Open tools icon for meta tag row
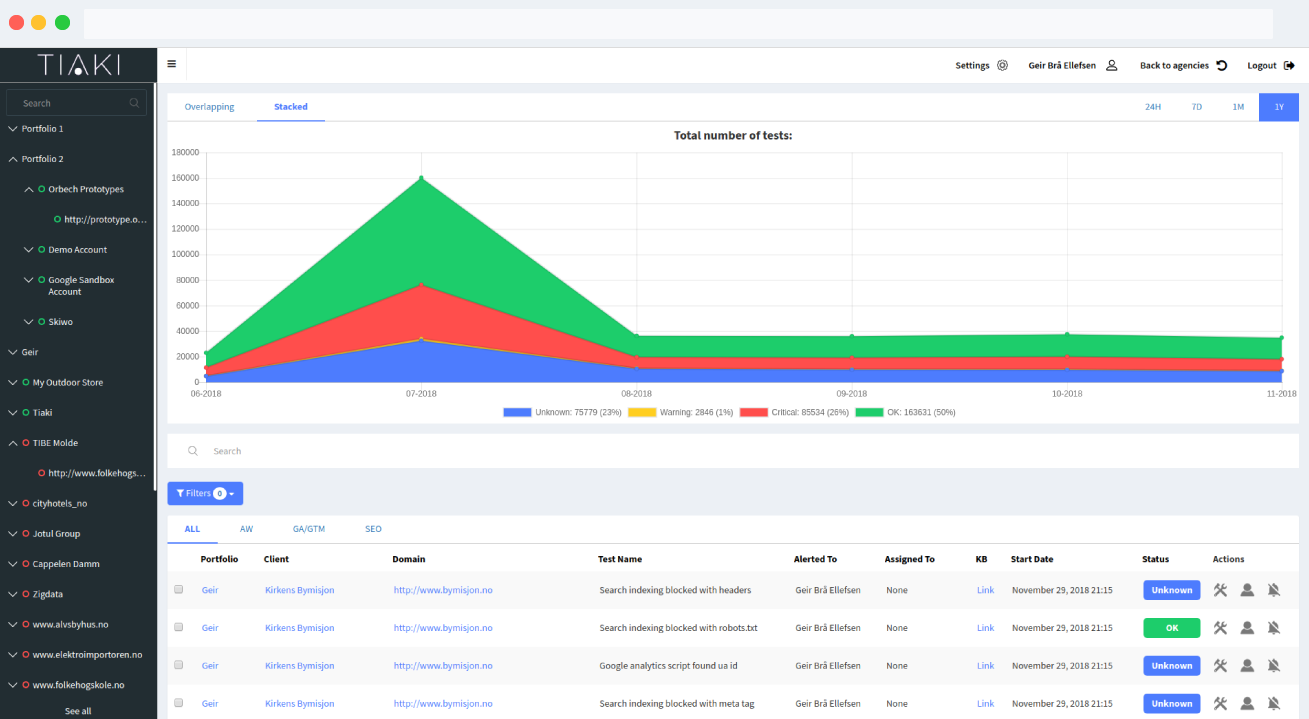Image resolution: width=1309 pixels, height=719 pixels. [x=1220, y=703]
